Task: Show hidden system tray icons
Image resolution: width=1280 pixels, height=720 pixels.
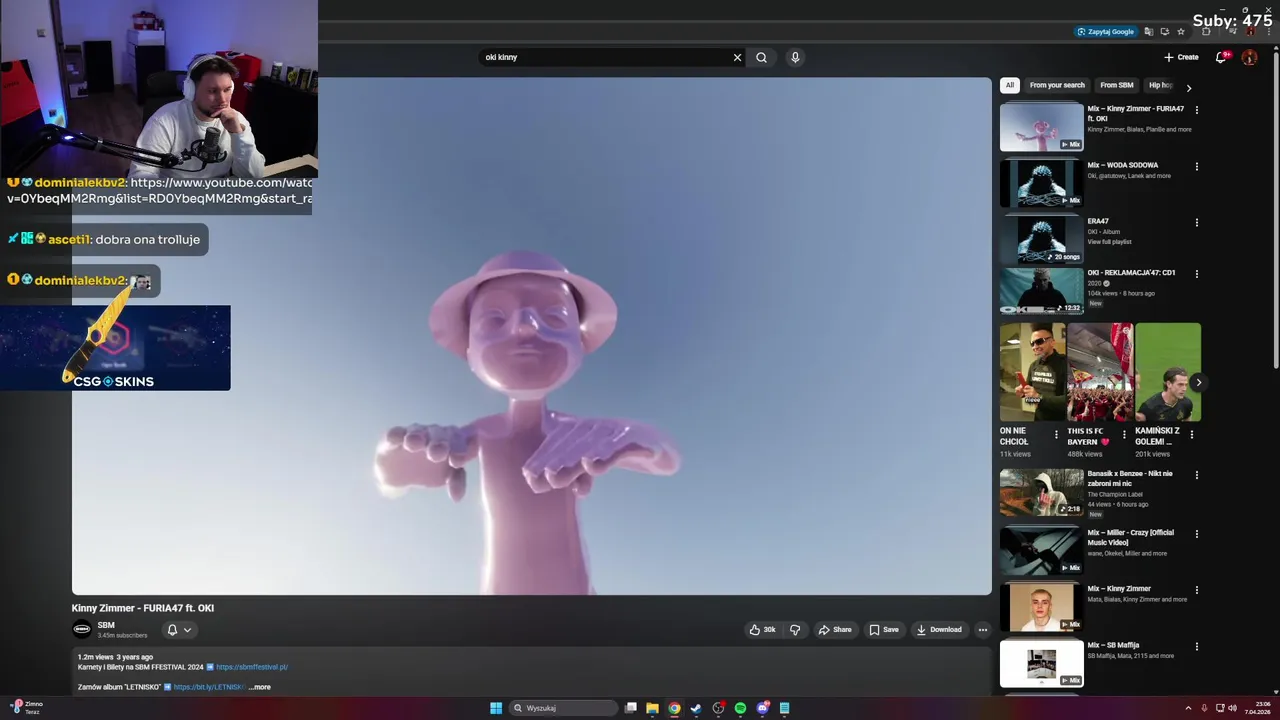Action: coord(1189,708)
